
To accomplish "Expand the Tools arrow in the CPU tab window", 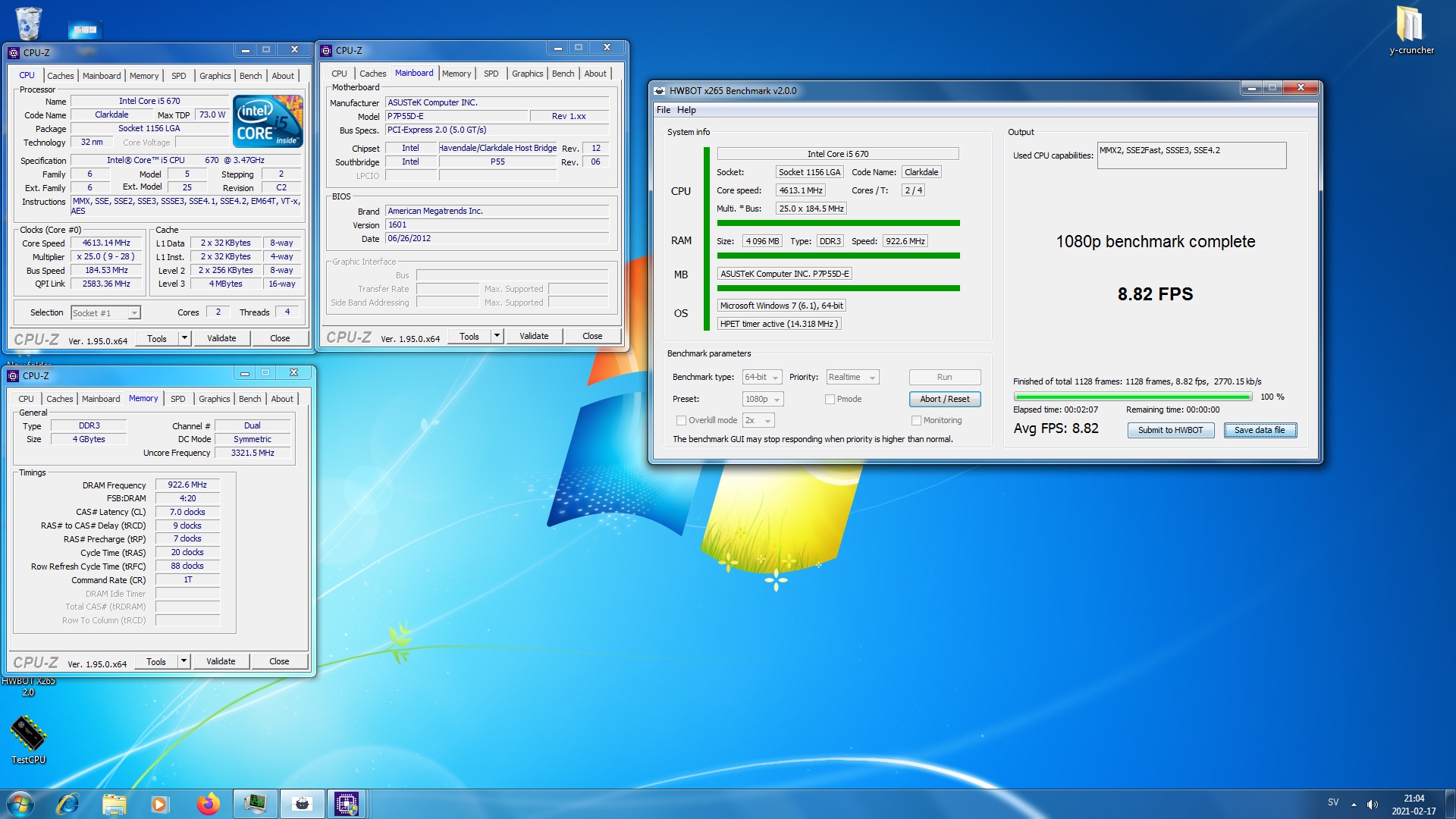I will coord(184,338).
